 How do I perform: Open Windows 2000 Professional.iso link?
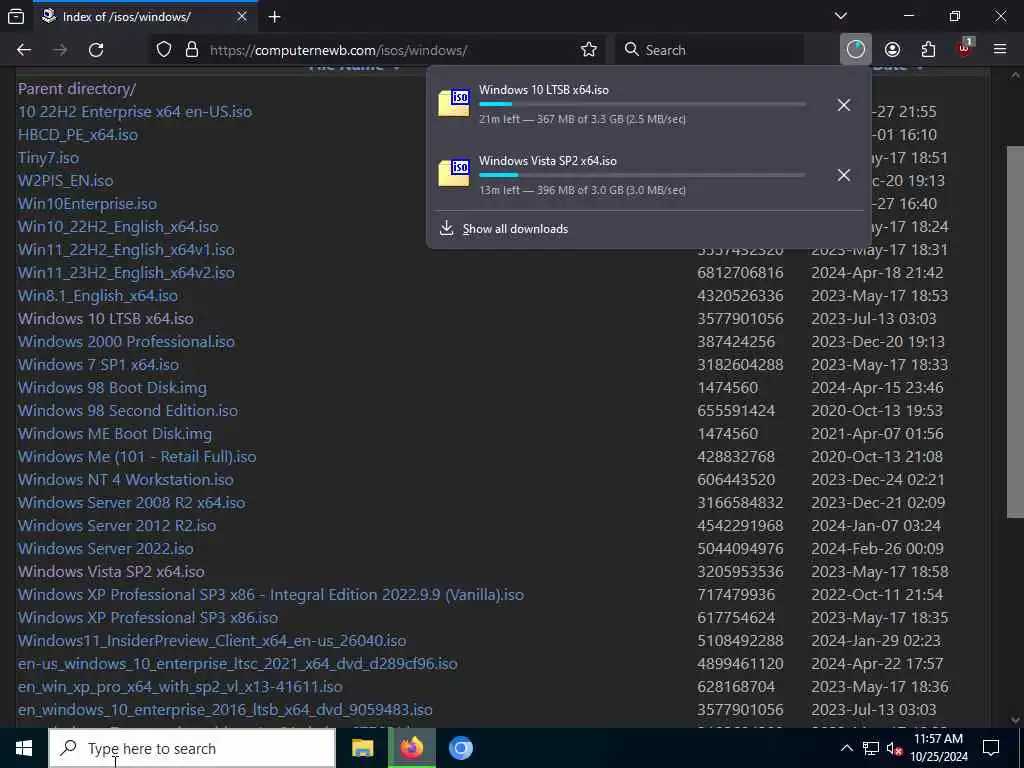[x=126, y=342]
